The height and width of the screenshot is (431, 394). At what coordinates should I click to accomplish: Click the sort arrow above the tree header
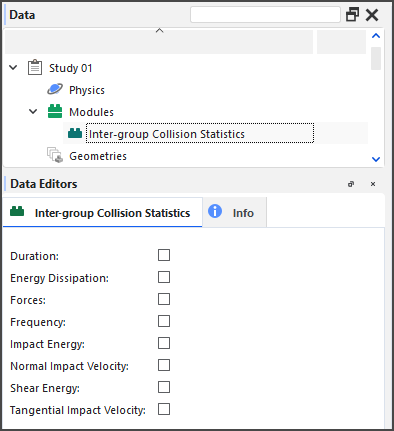[x=160, y=31]
